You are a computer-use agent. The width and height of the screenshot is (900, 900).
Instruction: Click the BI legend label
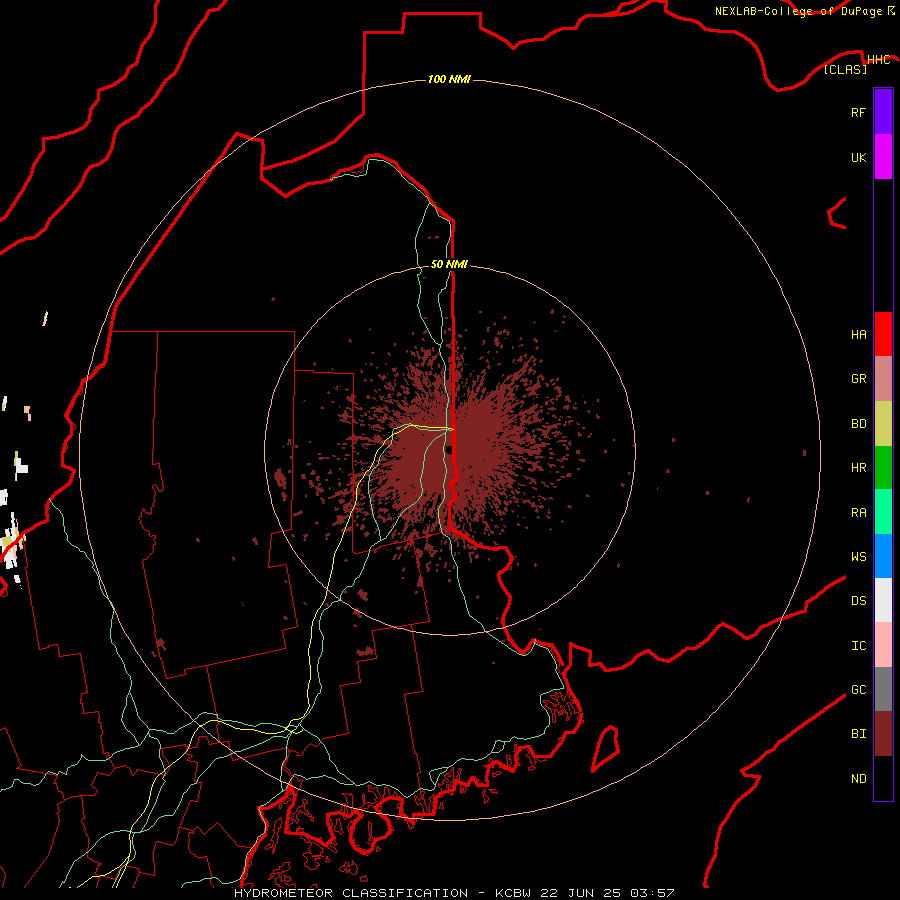pos(858,734)
